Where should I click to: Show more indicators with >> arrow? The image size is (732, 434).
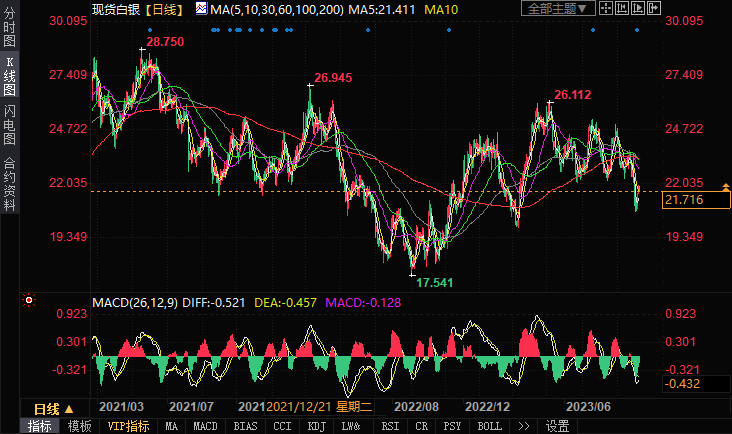tap(524, 426)
